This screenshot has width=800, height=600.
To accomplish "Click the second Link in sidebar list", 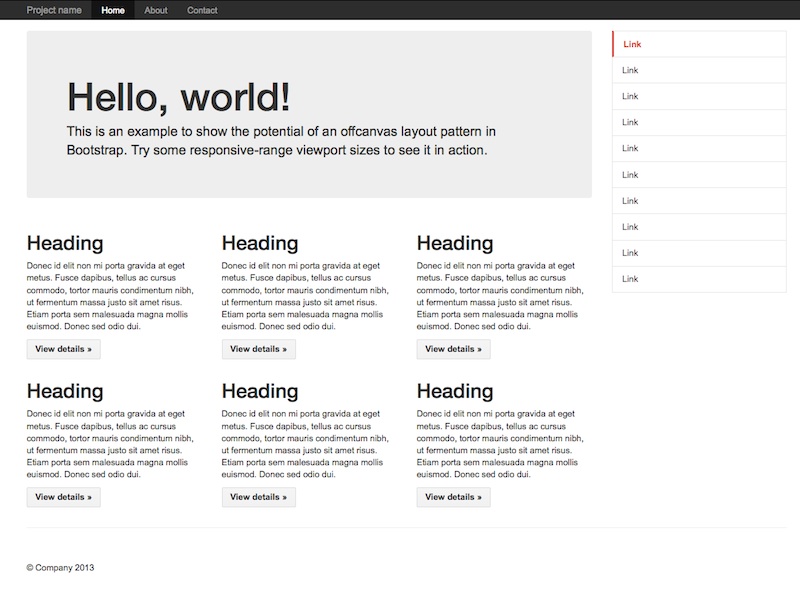I will click(698, 70).
